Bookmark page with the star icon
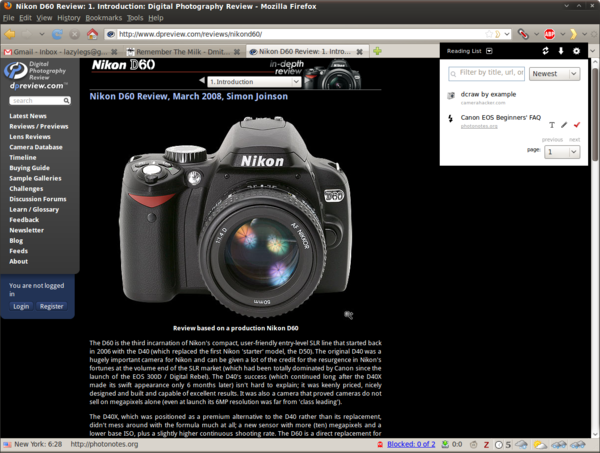600x453 pixels. tap(489, 34)
